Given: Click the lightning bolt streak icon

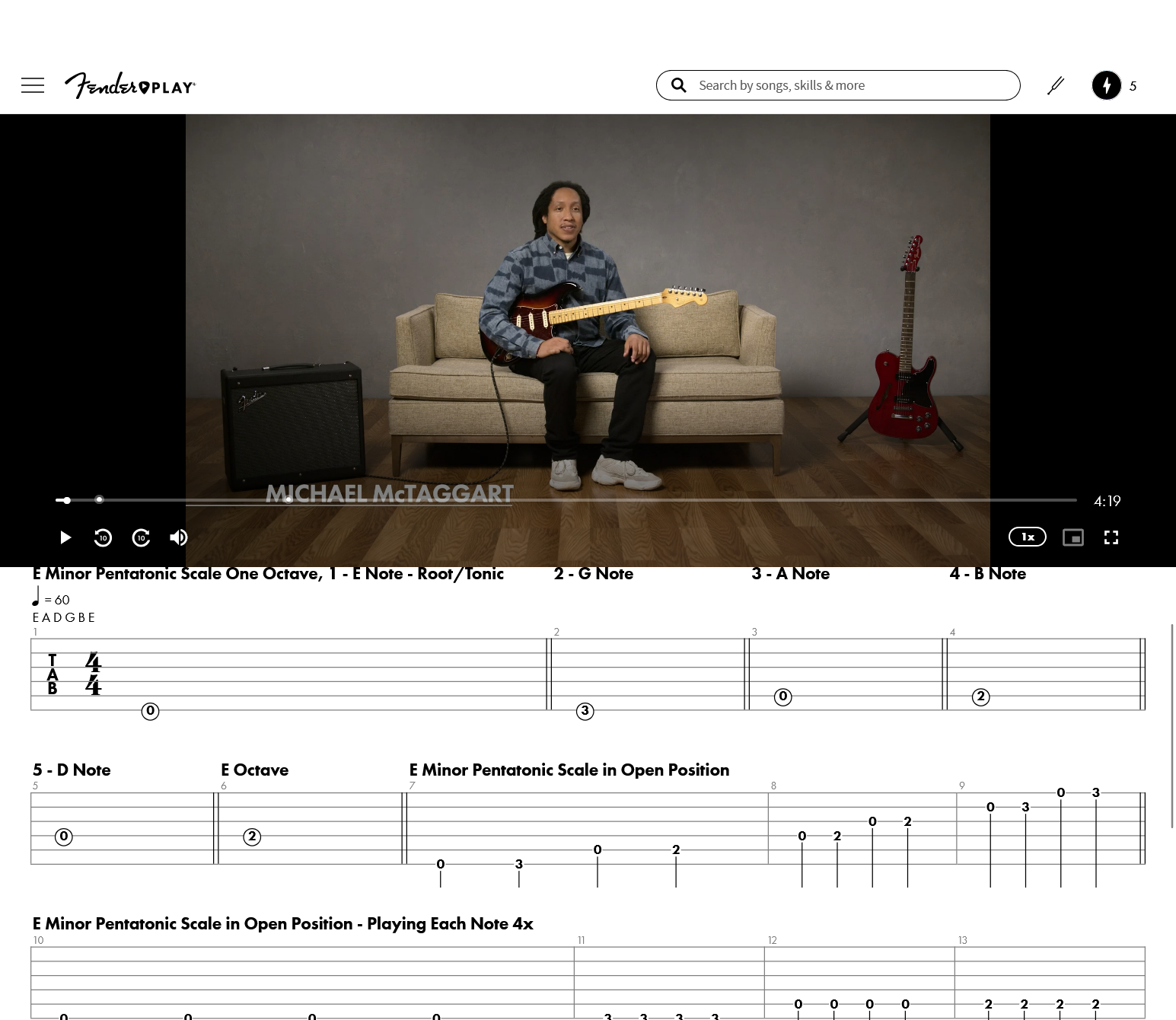Looking at the screenshot, I should click(1107, 85).
